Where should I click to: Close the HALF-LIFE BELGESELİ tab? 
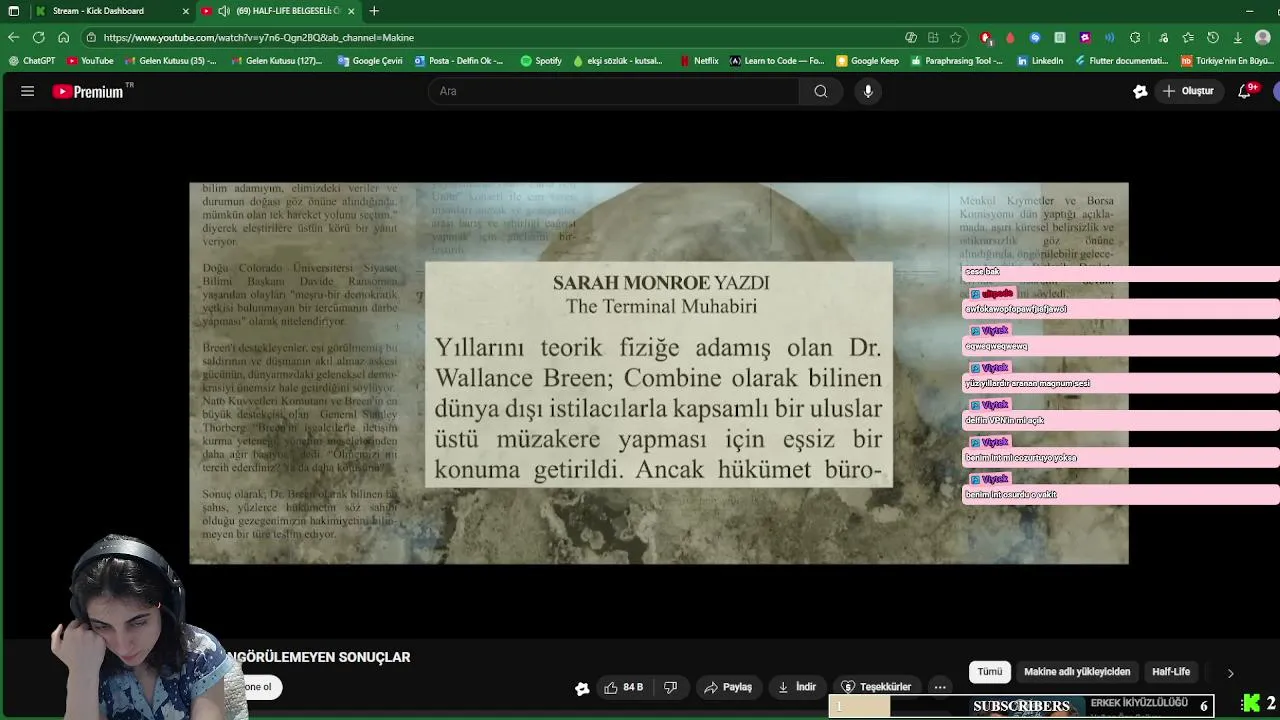(x=351, y=11)
